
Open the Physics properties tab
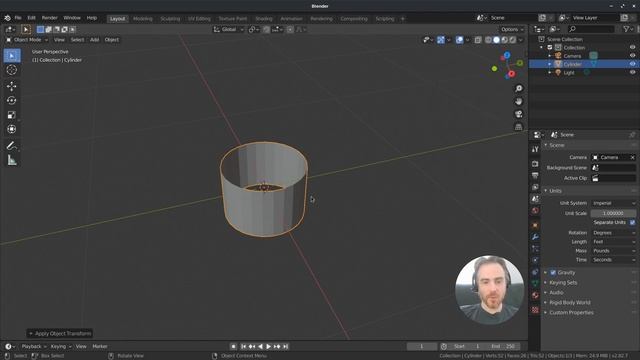[x=535, y=260]
